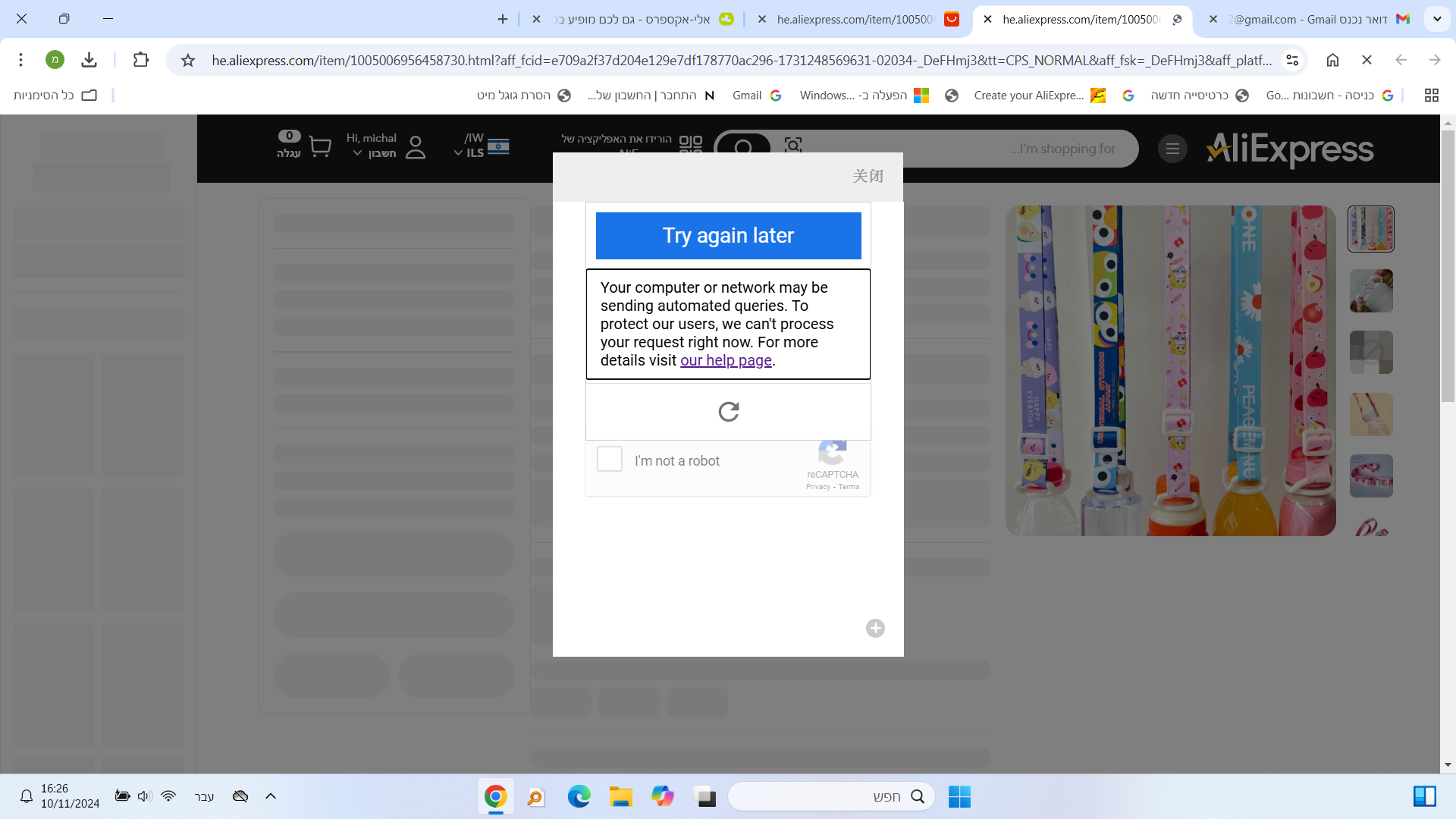
Task: Tick the I'm not a robot checkbox
Action: pyautogui.click(x=609, y=460)
